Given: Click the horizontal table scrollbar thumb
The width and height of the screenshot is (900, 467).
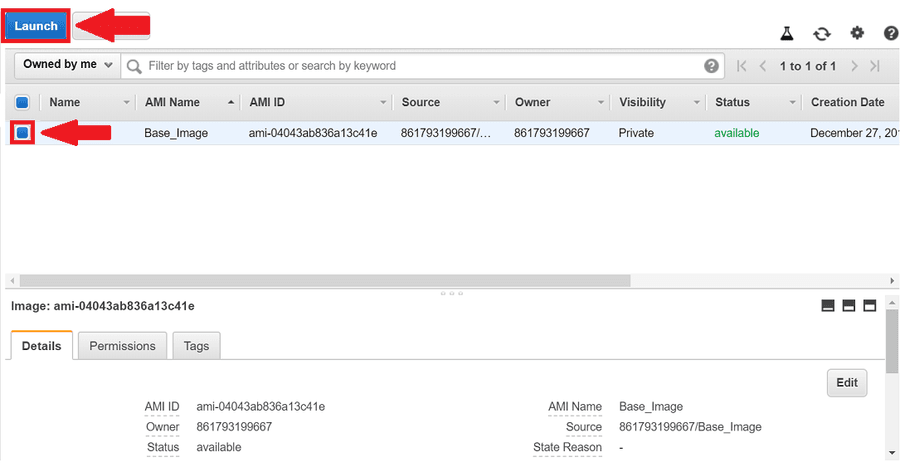Looking at the screenshot, I should click(325, 281).
